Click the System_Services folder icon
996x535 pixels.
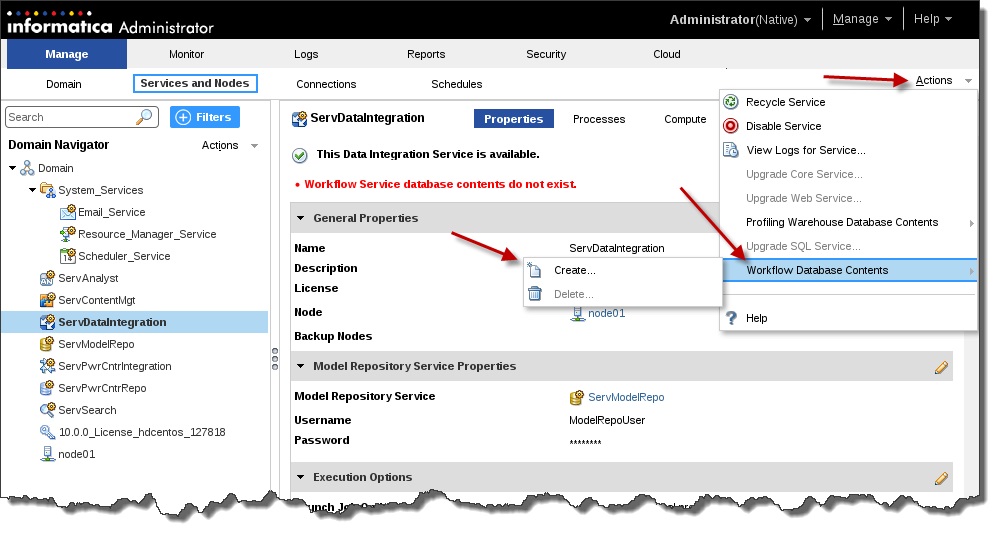point(48,189)
